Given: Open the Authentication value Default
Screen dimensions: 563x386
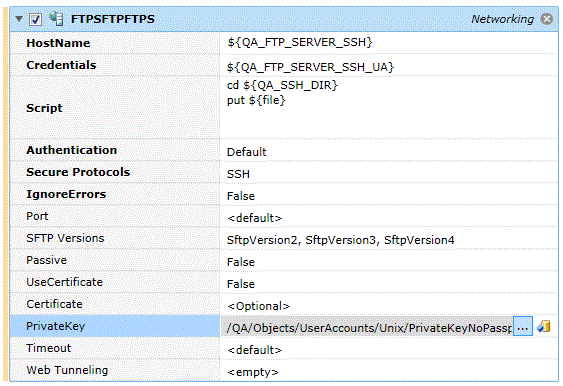Looking at the screenshot, I should pyautogui.click(x=389, y=150).
